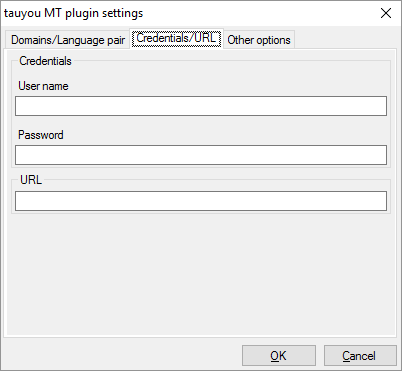Select the Credentials/URL tab
This screenshot has width=402, height=371.
point(176,38)
